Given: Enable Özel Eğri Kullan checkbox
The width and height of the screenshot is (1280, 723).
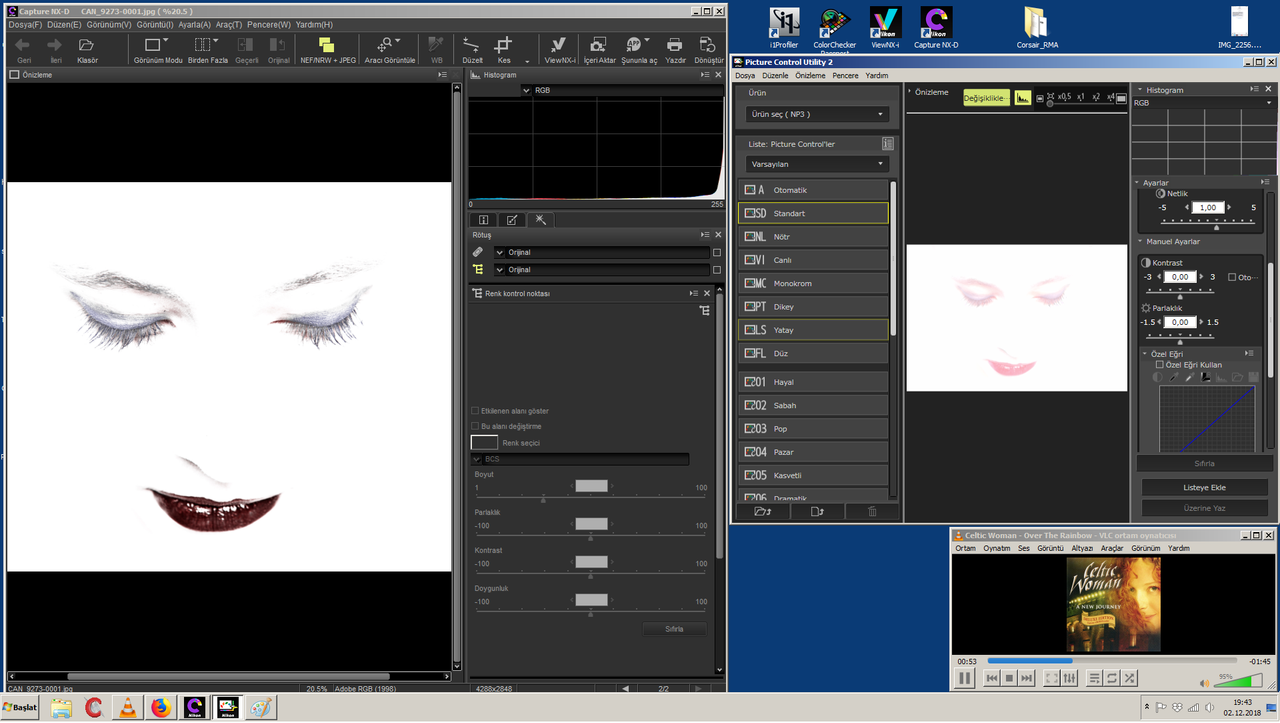Looking at the screenshot, I should point(1159,365).
